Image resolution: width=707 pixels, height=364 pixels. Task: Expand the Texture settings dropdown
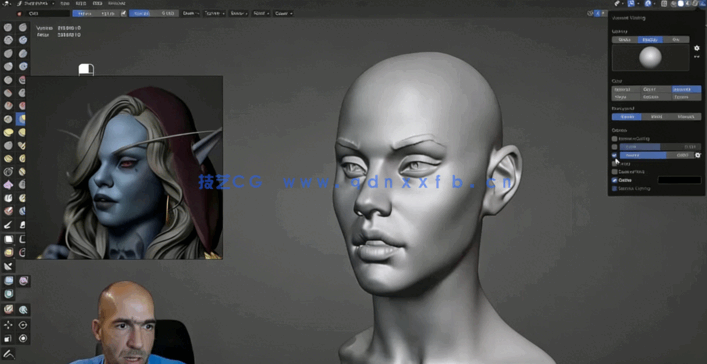pos(215,14)
